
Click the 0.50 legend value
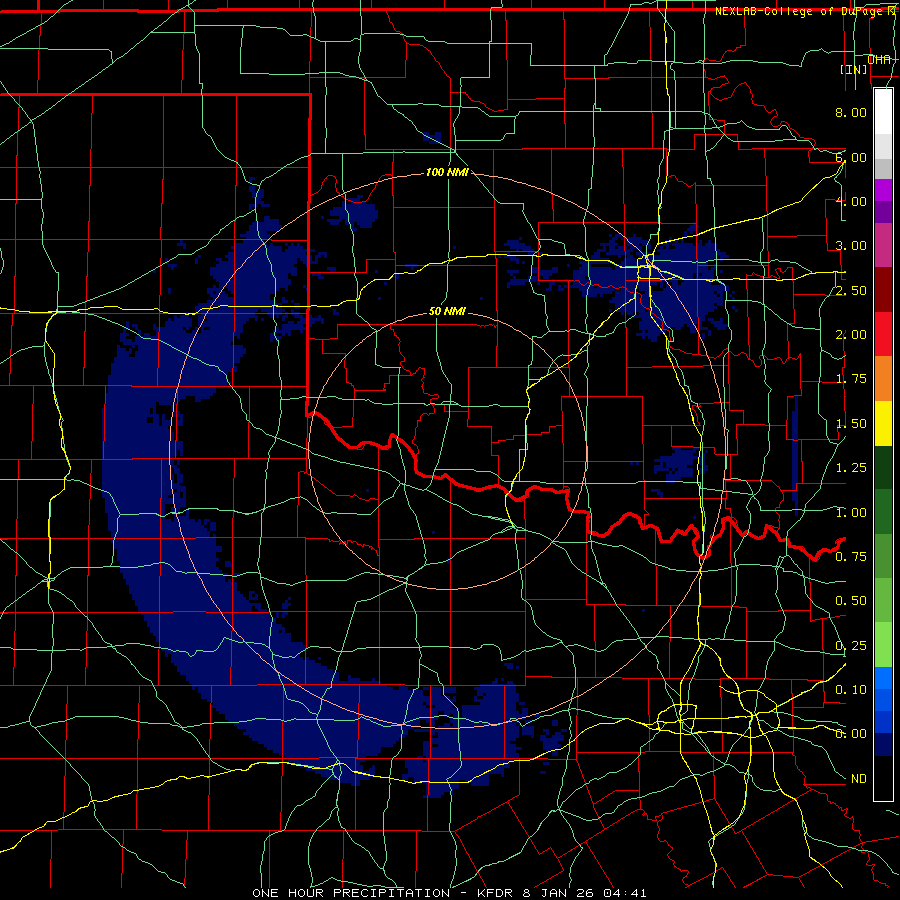[851, 601]
